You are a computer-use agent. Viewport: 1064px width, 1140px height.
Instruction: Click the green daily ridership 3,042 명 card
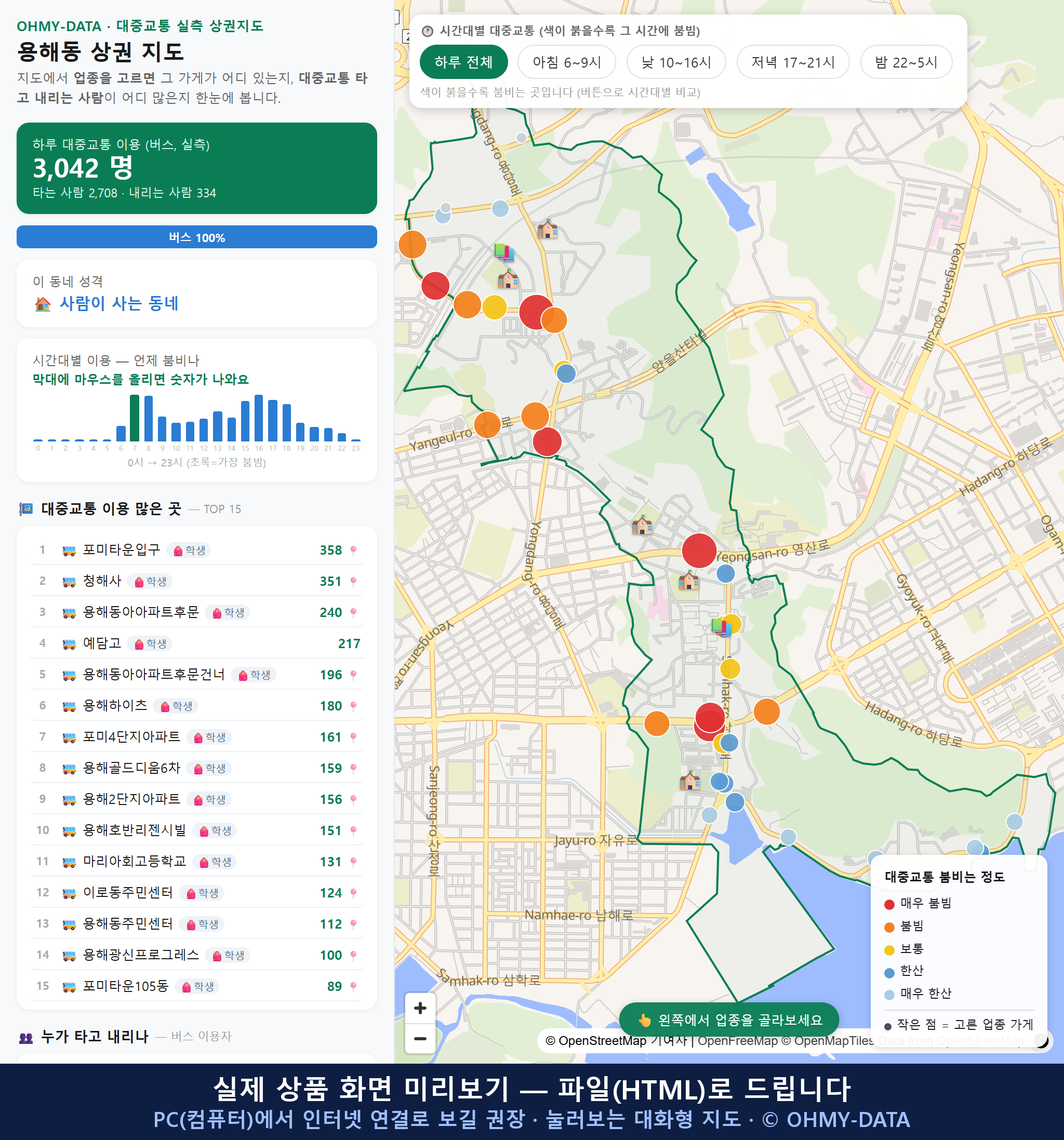coord(197,168)
